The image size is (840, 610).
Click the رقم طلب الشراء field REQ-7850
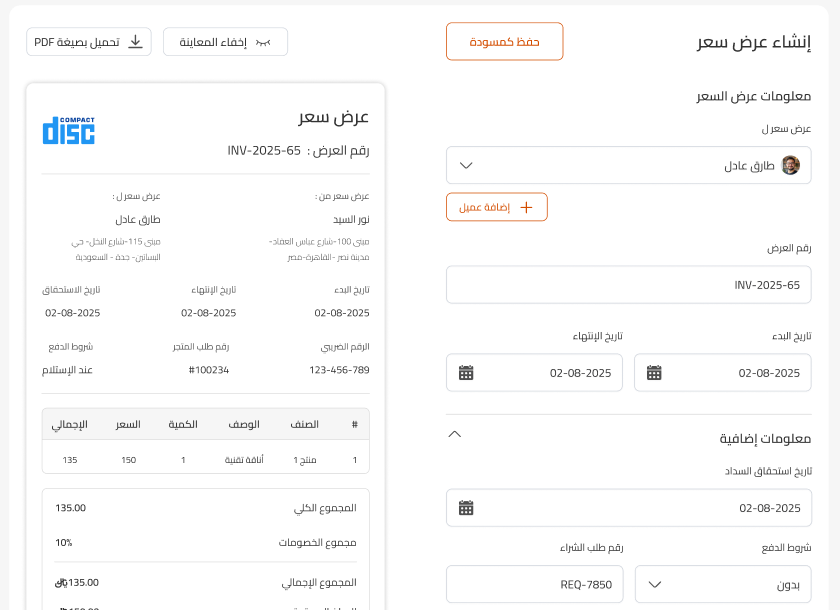point(535,584)
